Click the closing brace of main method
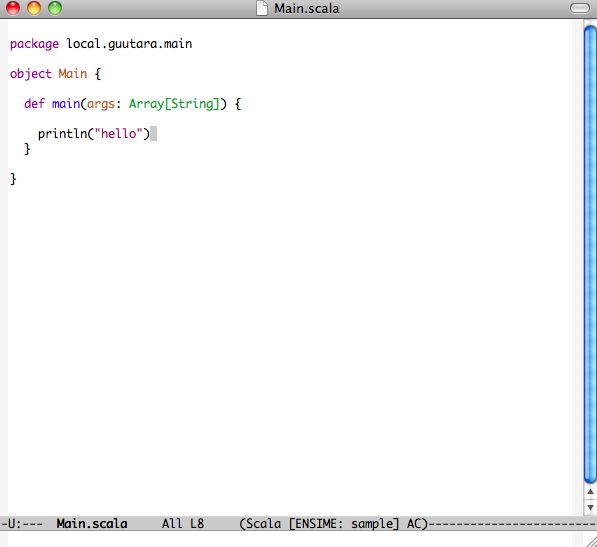 27,149
